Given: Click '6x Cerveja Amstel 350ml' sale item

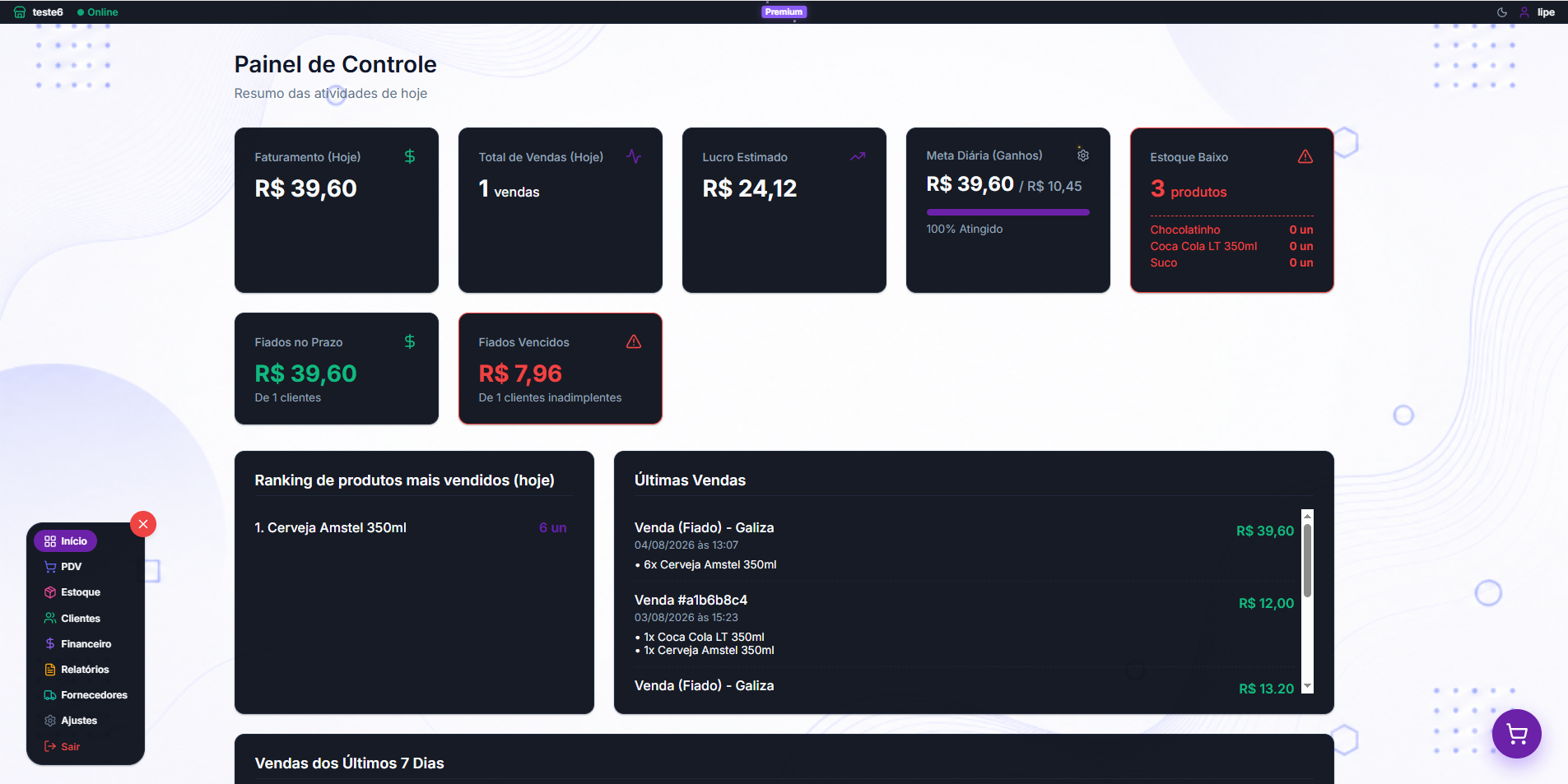Looking at the screenshot, I should [705, 564].
